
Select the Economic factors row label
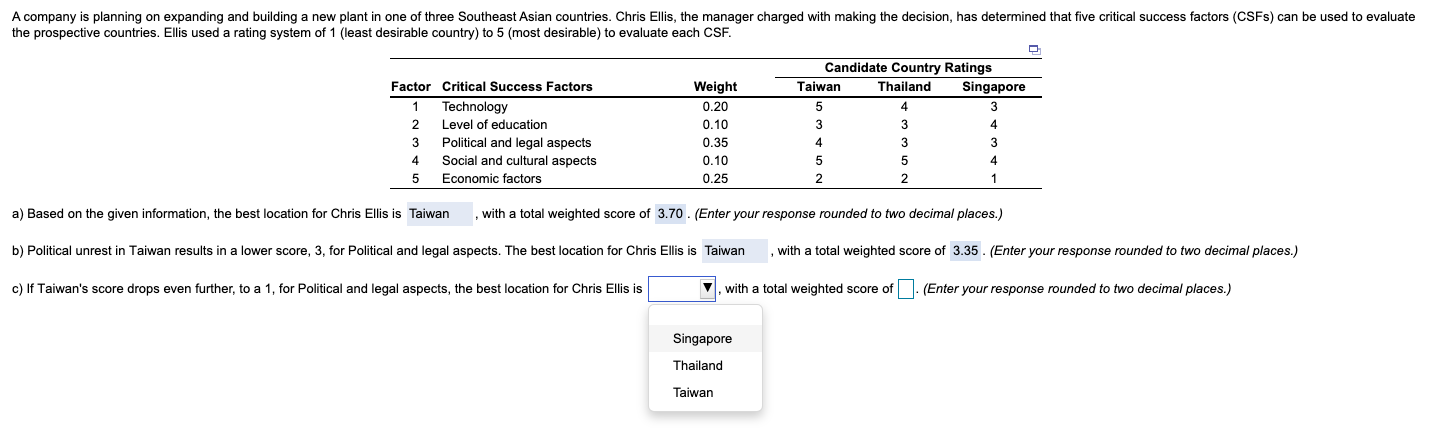[492, 179]
